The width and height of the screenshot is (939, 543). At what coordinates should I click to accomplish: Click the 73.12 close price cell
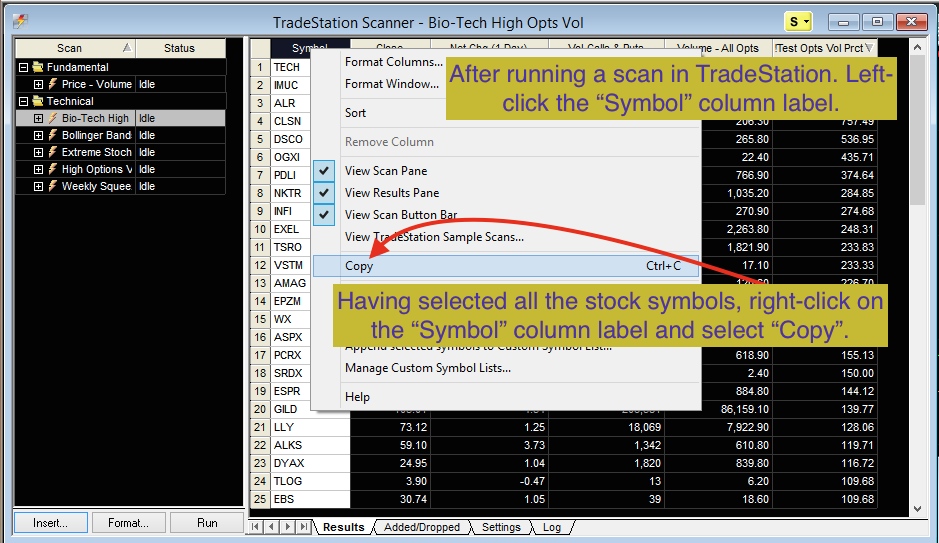(390, 427)
